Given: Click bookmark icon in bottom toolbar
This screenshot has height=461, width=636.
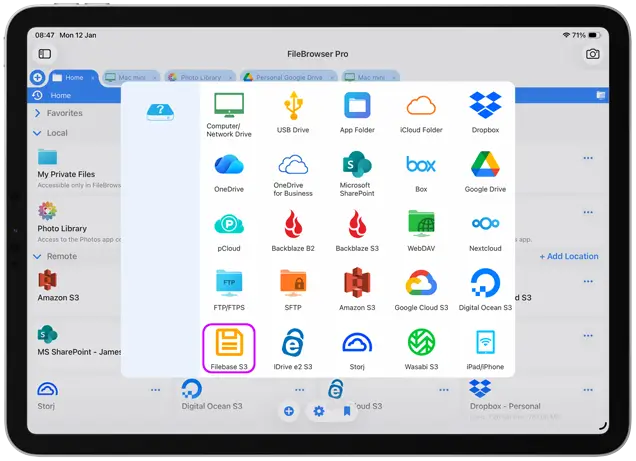Looking at the screenshot, I should (x=347, y=412).
